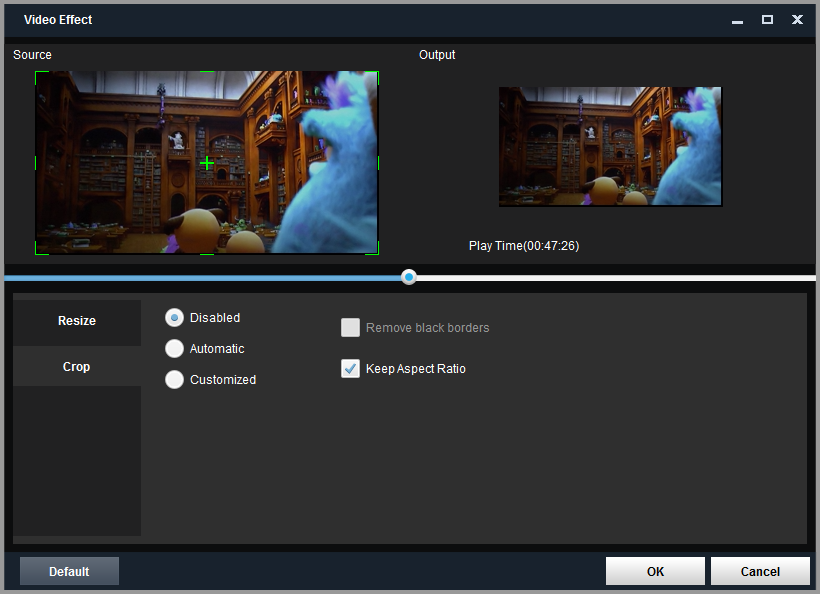
Task: Choose the Automatic resize option
Action: pyautogui.click(x=174, y=349)
